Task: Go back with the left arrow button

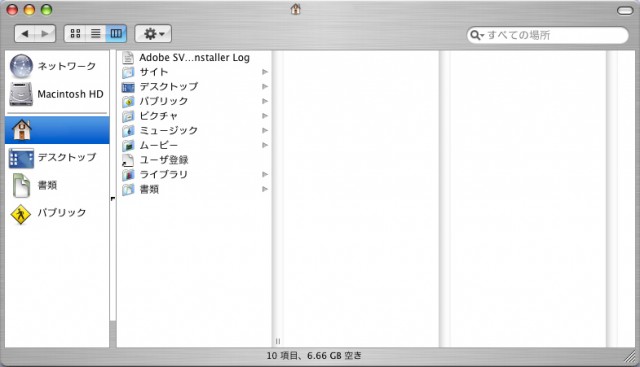Action: click(x=25, y=33)
